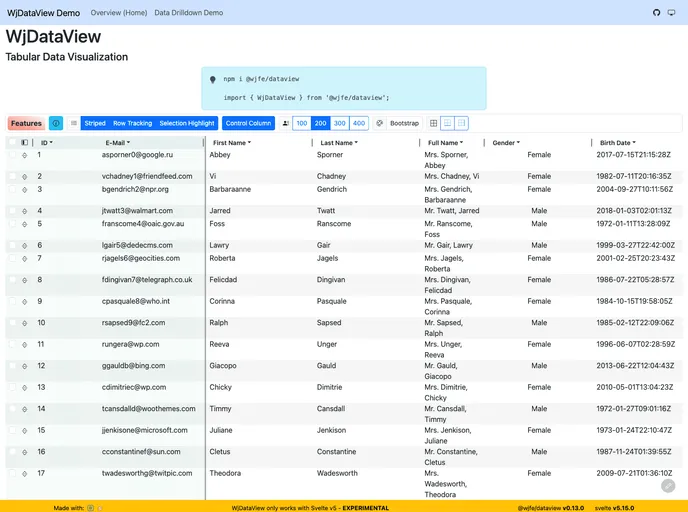Click the drilldown icon of row 4

25,211
